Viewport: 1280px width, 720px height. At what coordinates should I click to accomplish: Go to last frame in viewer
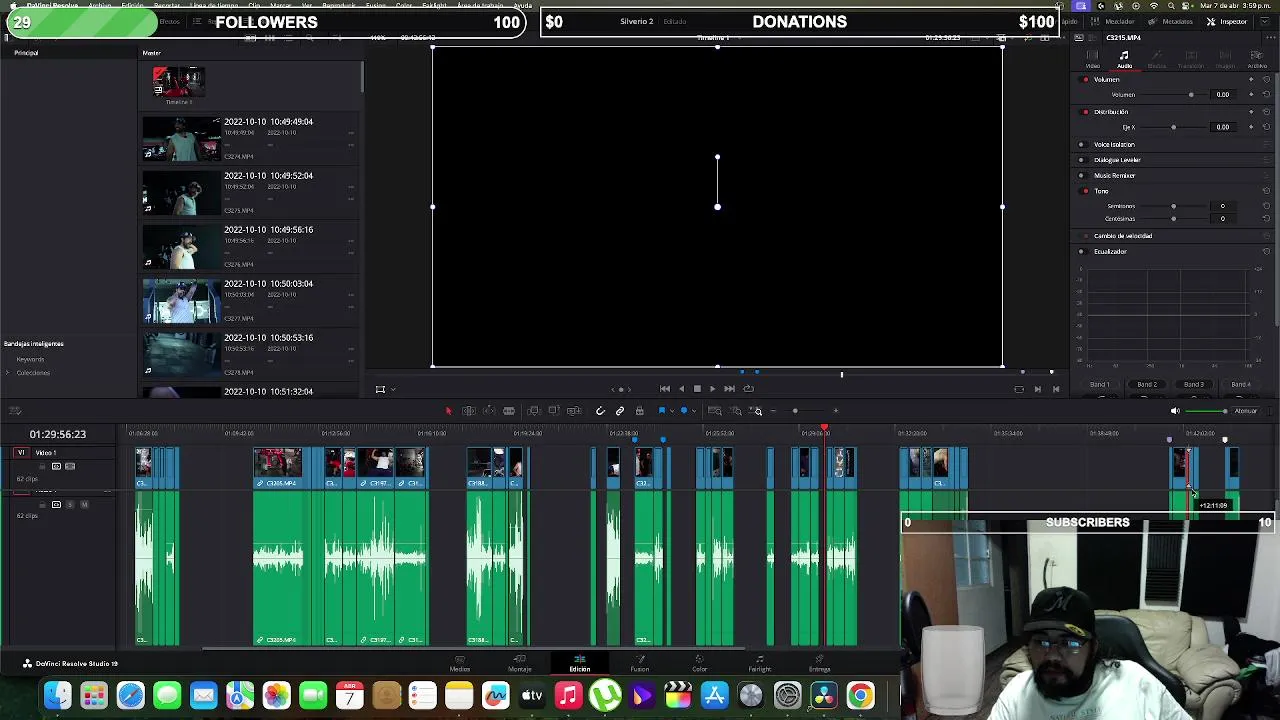pos(729,389)
